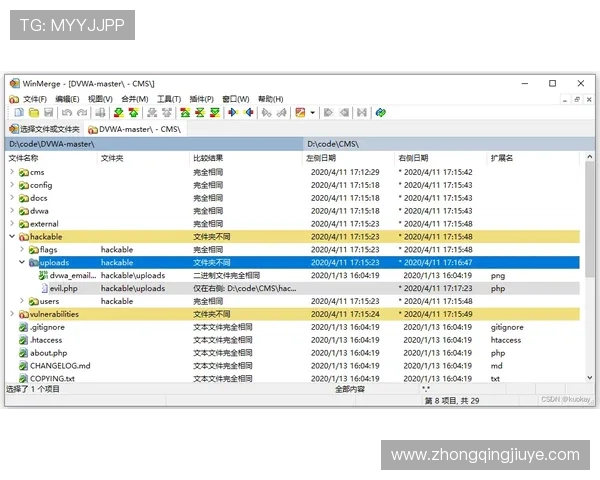The image size is (600, 480).
Task: Select the about.php row
Action: [293, 353]
